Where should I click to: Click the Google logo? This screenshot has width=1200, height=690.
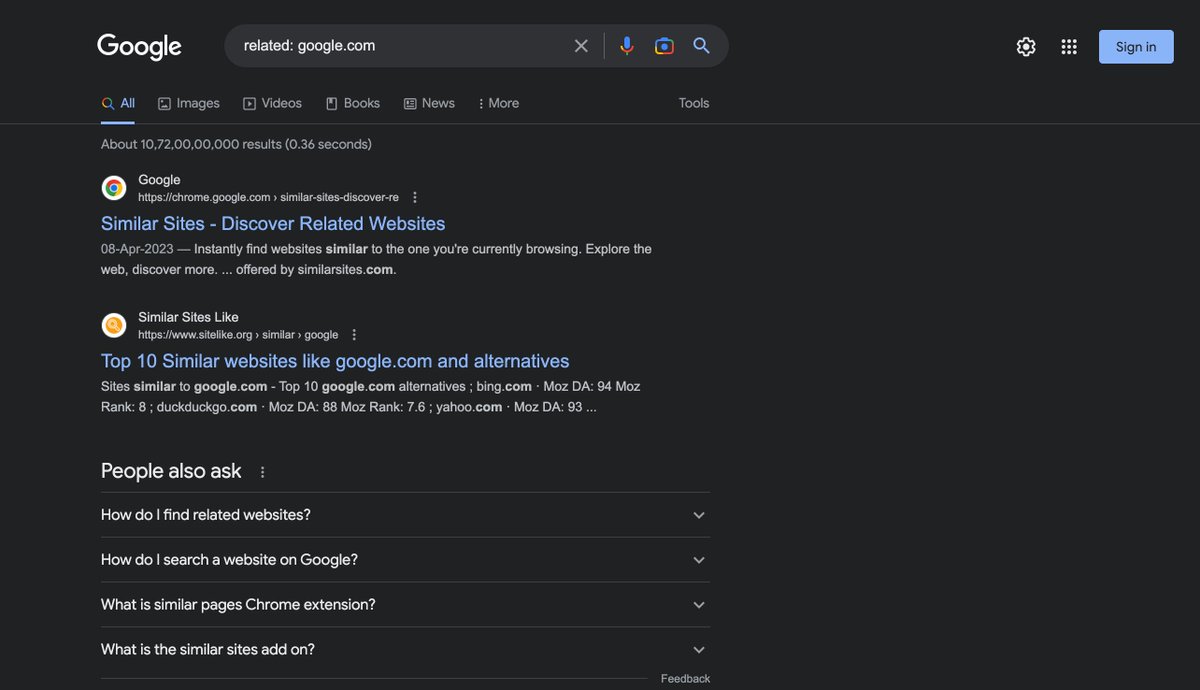[x=139, y=46]
